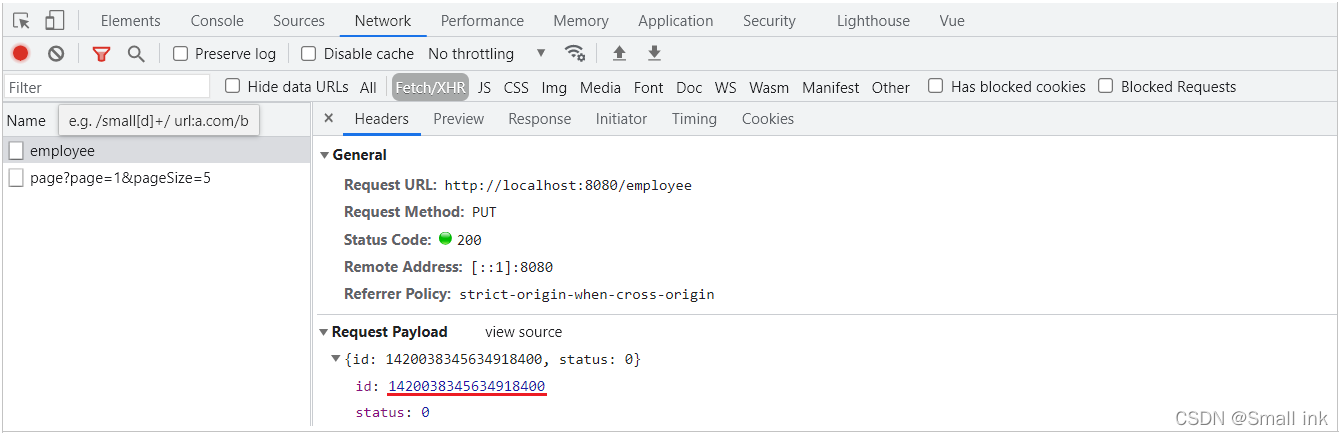Open the Headers tab
This screenshot has width=1343, height=435.
[x=382, y=118]
